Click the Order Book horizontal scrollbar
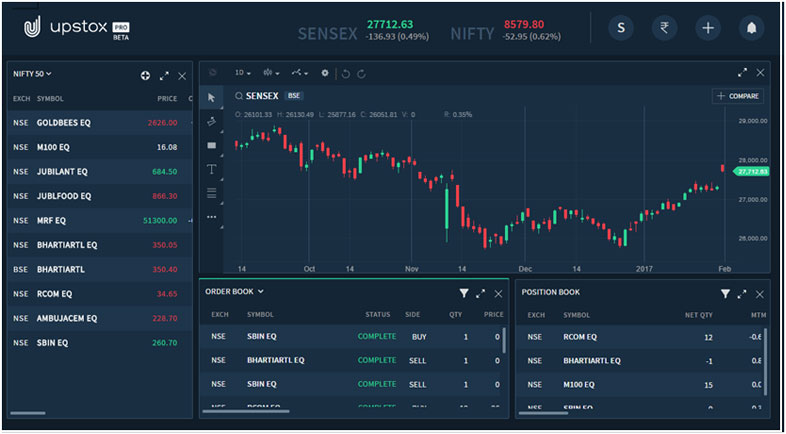The height and width of the screenshot is (434, 786). pyautogui.click(x=246, y=411)
